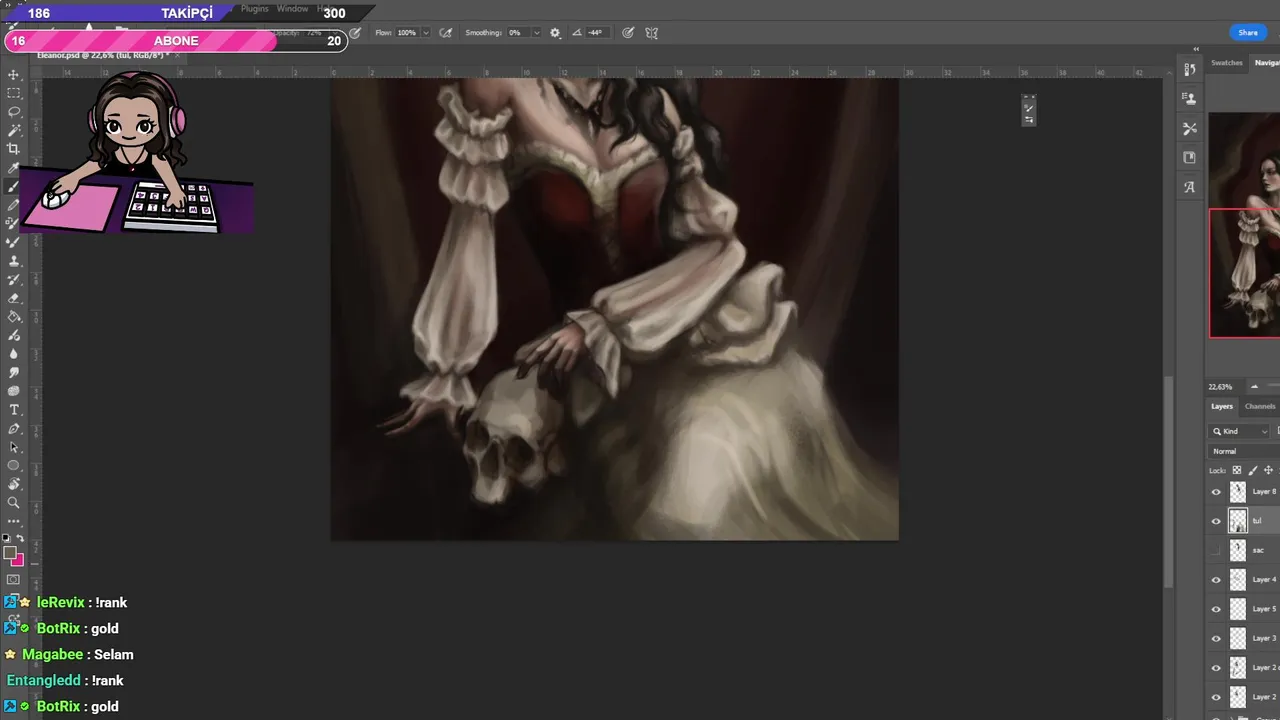Select the Path Selection tool
Viewport: 1280px width, 720px height.
click(14, 447)
